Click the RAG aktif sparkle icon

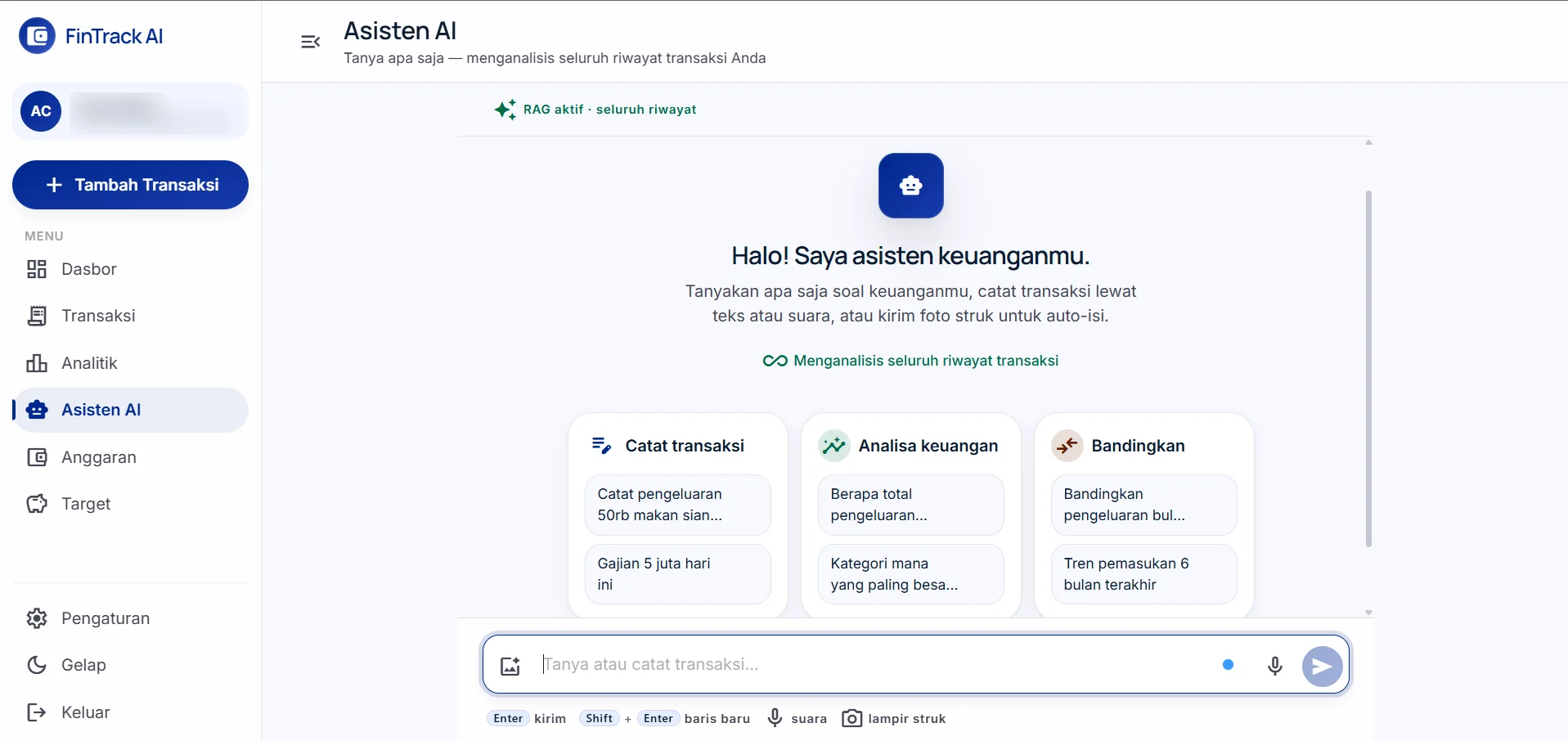click(x=505, y=110)
